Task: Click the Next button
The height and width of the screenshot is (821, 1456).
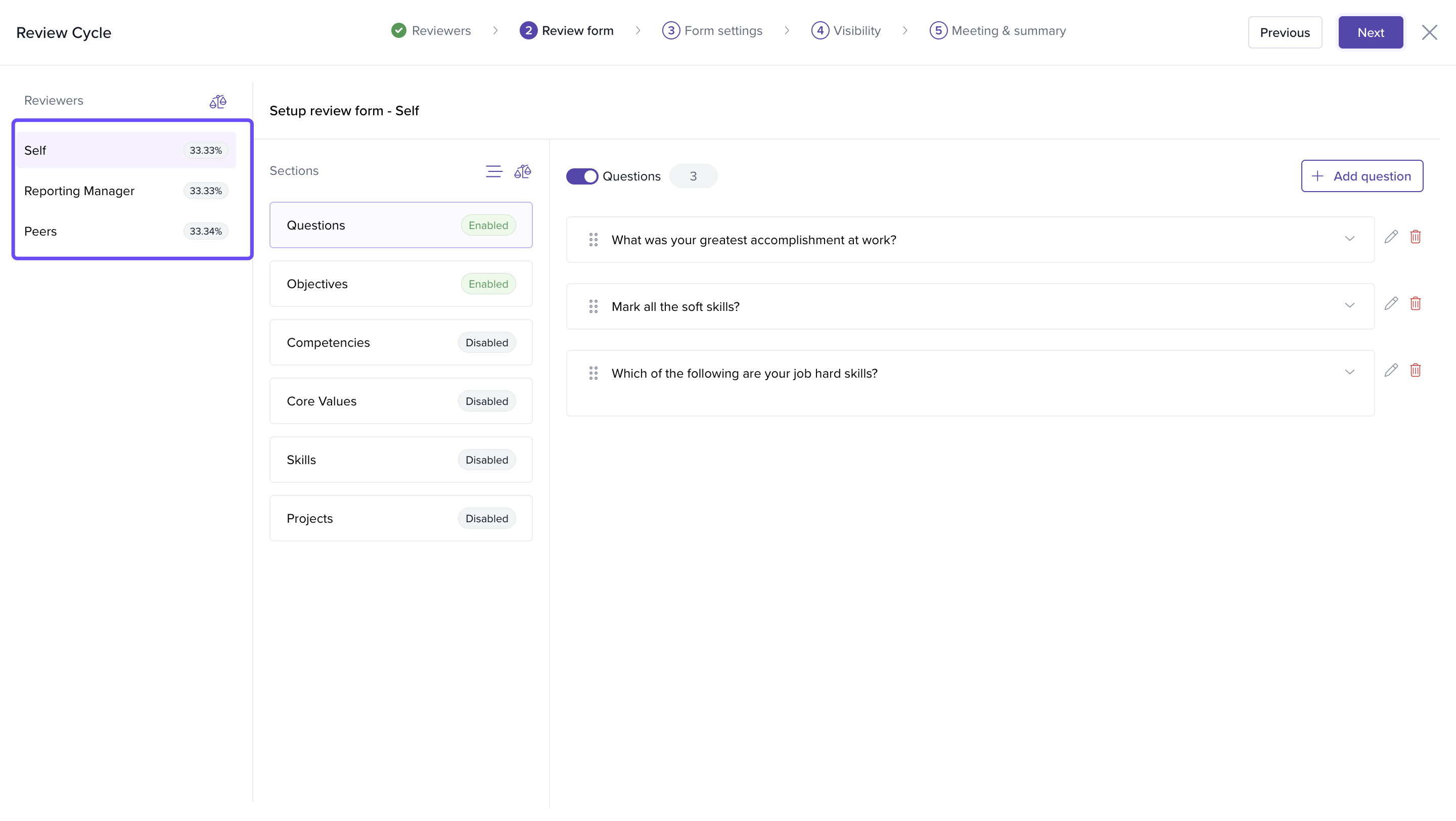Action: 1370,33
